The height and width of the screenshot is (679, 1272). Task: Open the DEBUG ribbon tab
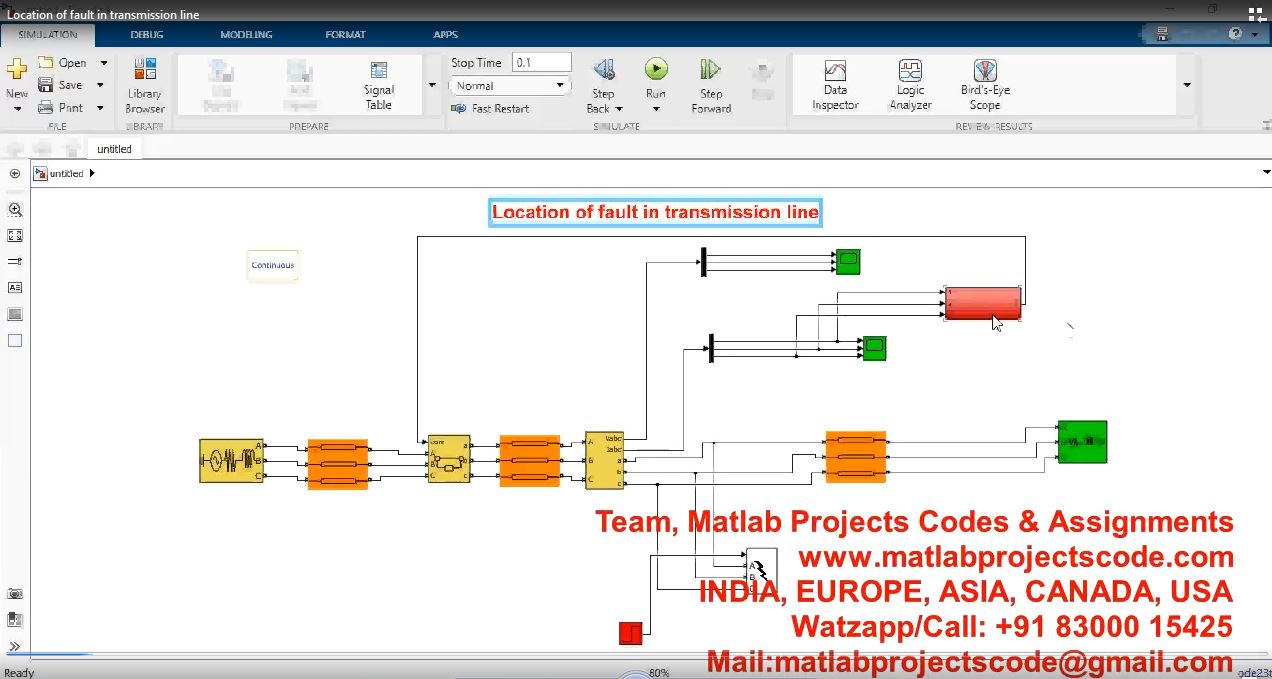click(147, 35)
